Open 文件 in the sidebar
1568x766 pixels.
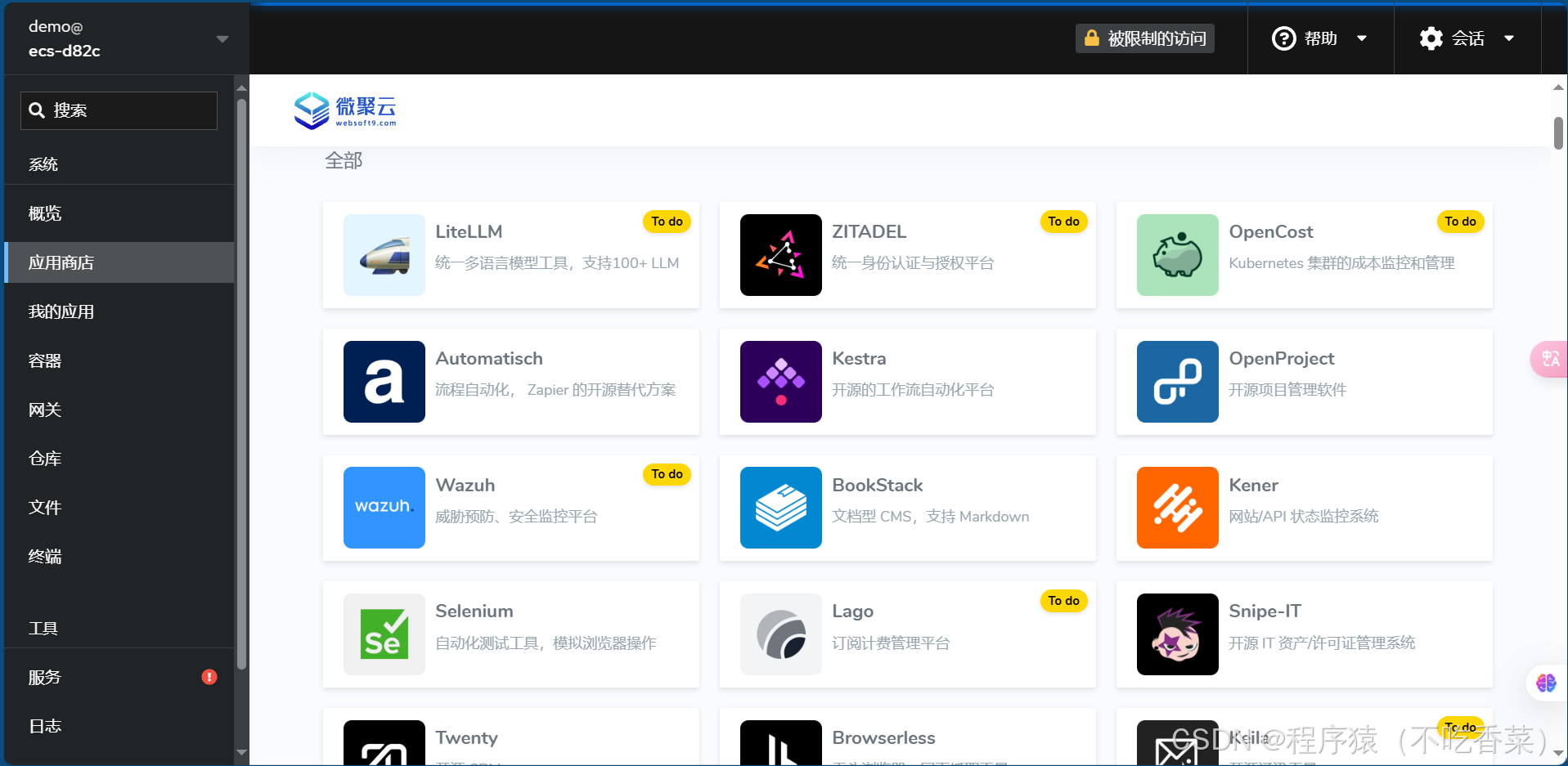119,508
